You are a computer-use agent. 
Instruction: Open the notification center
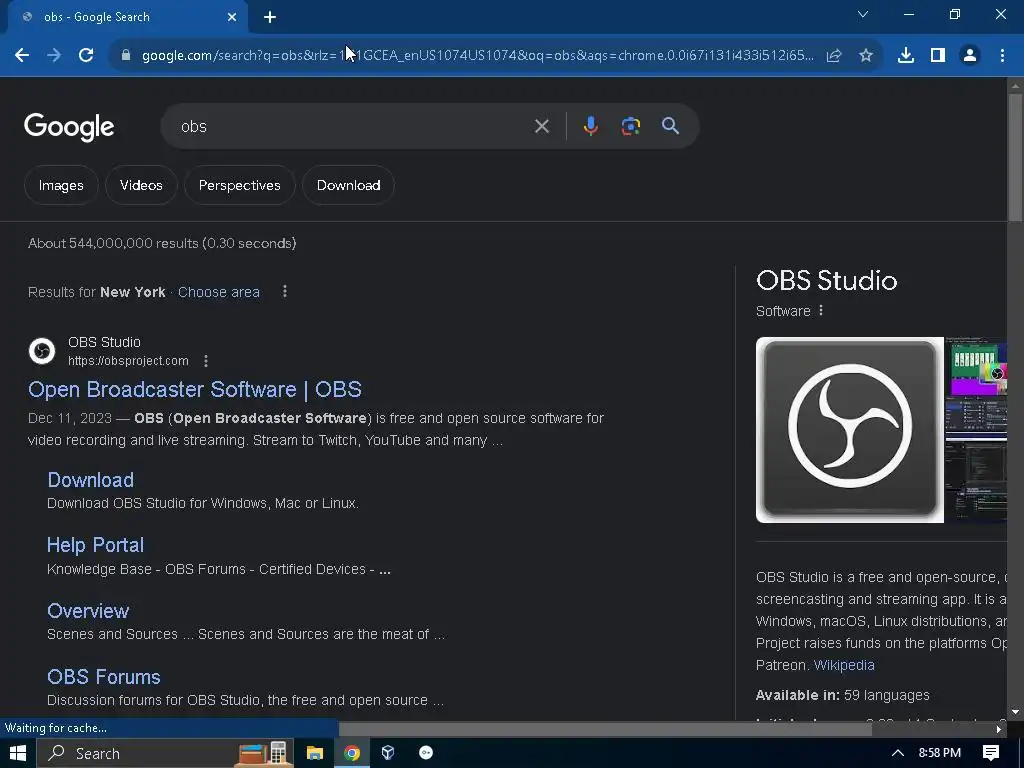click(991, 753)
